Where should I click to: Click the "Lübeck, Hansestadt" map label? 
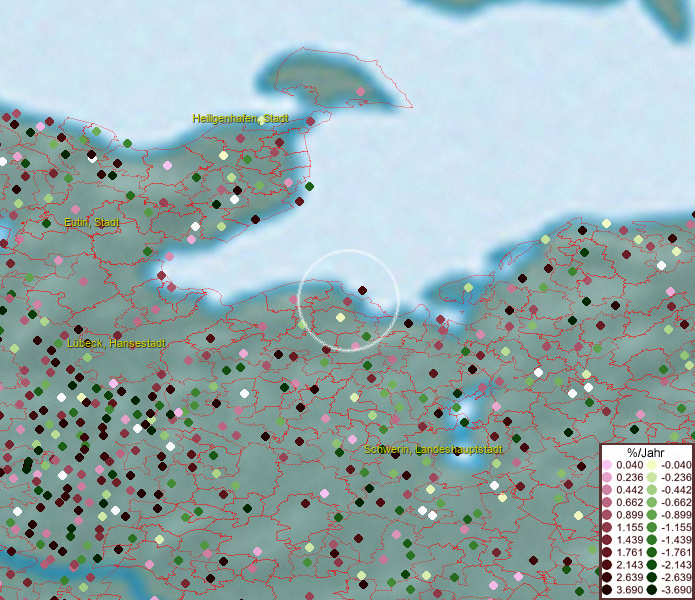click(x=117, y=343)
